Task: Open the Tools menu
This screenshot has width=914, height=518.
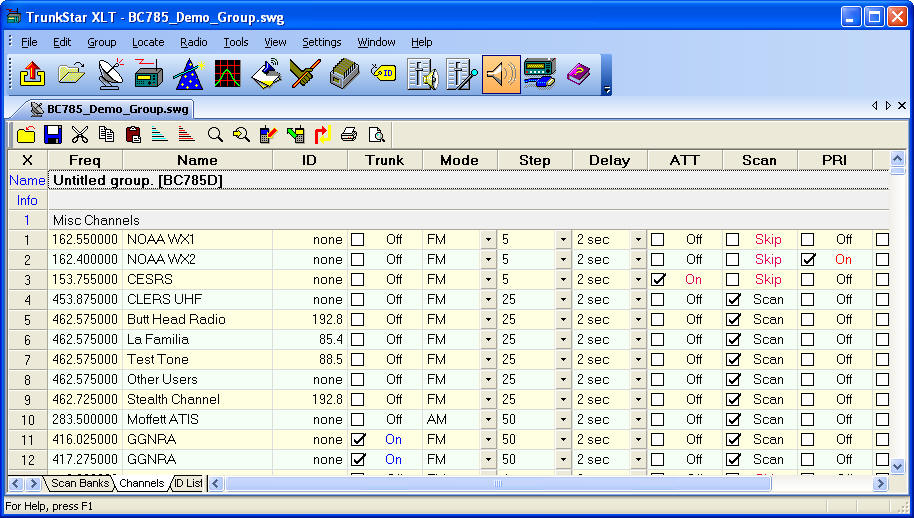Action: 235,42
